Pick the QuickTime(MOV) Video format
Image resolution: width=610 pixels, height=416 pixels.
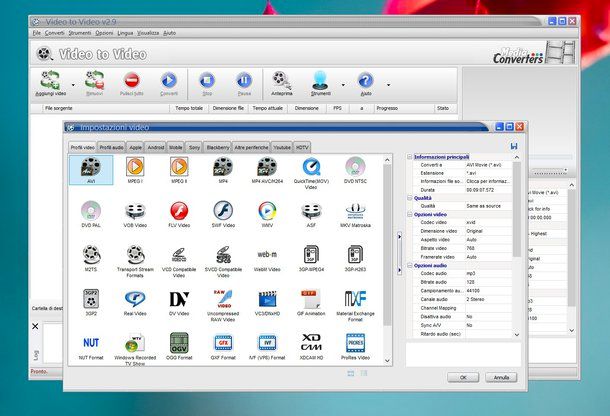(x=311, y=172)
